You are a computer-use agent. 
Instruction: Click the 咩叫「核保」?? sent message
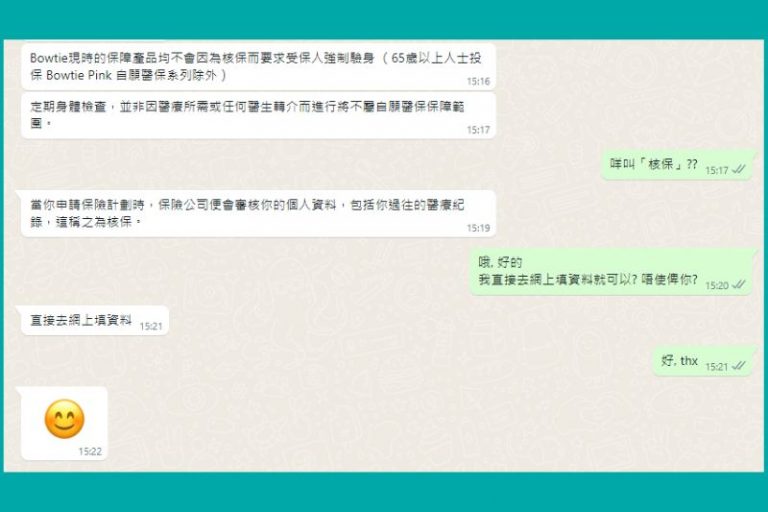click(x=676, y=165)
